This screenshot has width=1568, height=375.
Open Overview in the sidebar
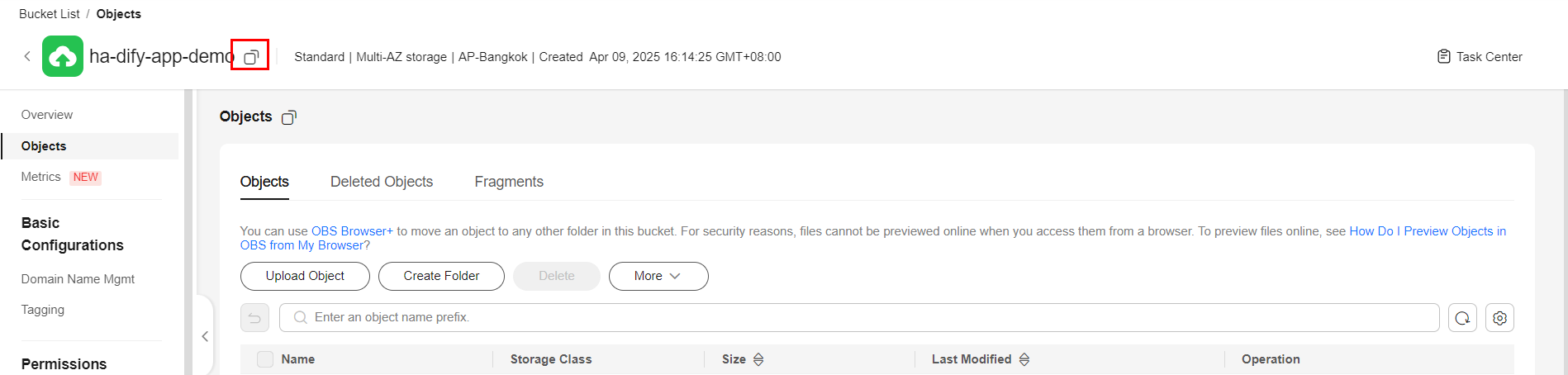47,115
